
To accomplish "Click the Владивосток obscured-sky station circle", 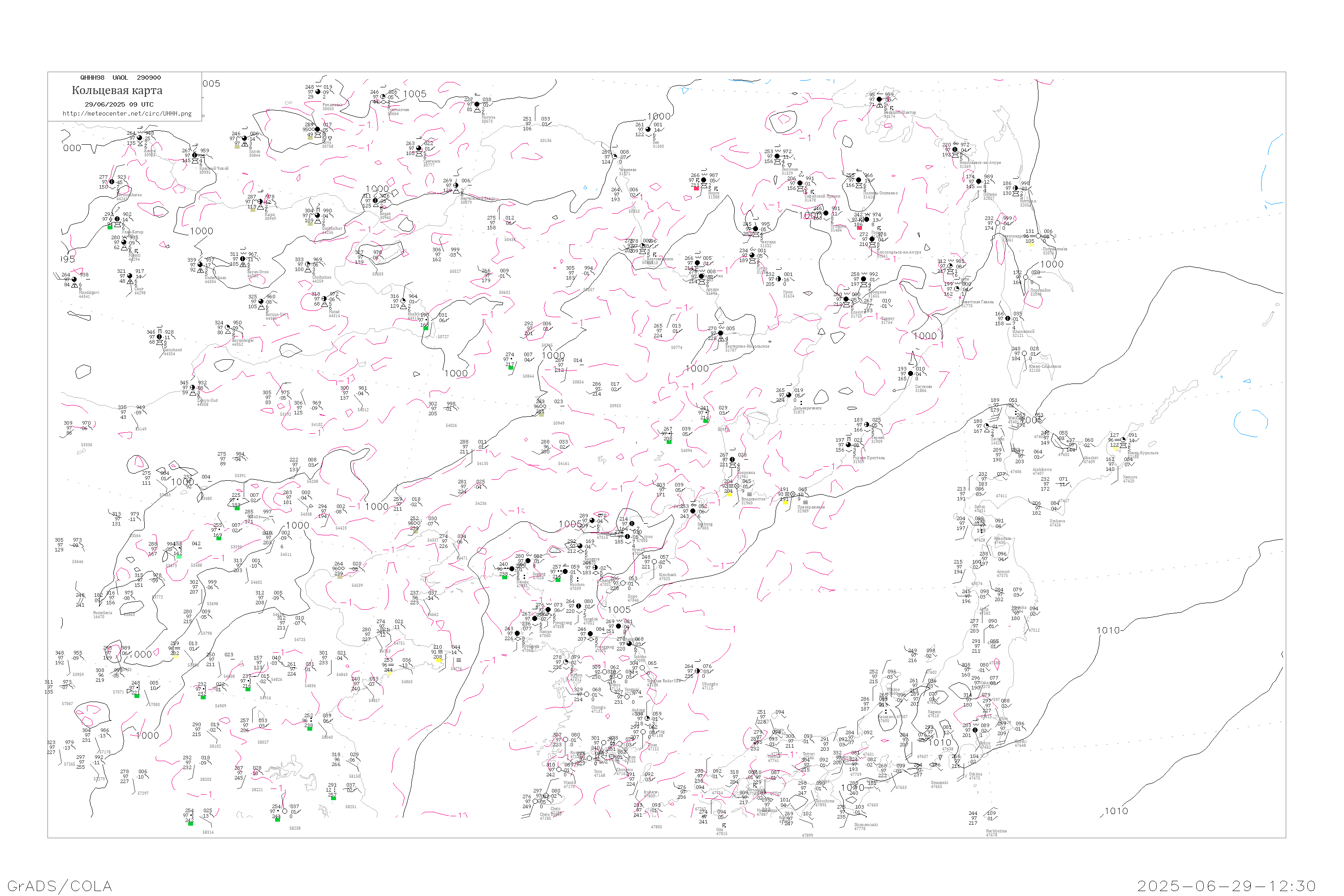I will click(737, 486).
